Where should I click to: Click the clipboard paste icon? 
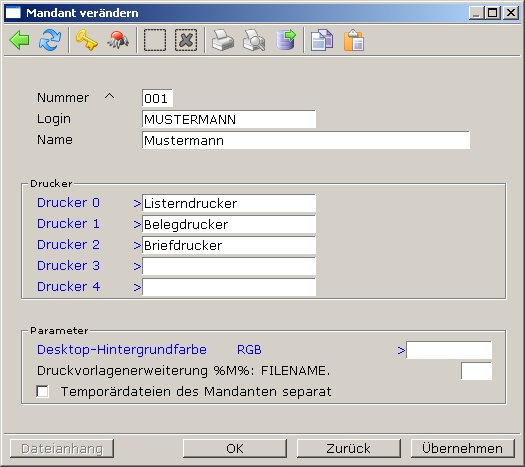pyautogui.click(x=354, y=40)
